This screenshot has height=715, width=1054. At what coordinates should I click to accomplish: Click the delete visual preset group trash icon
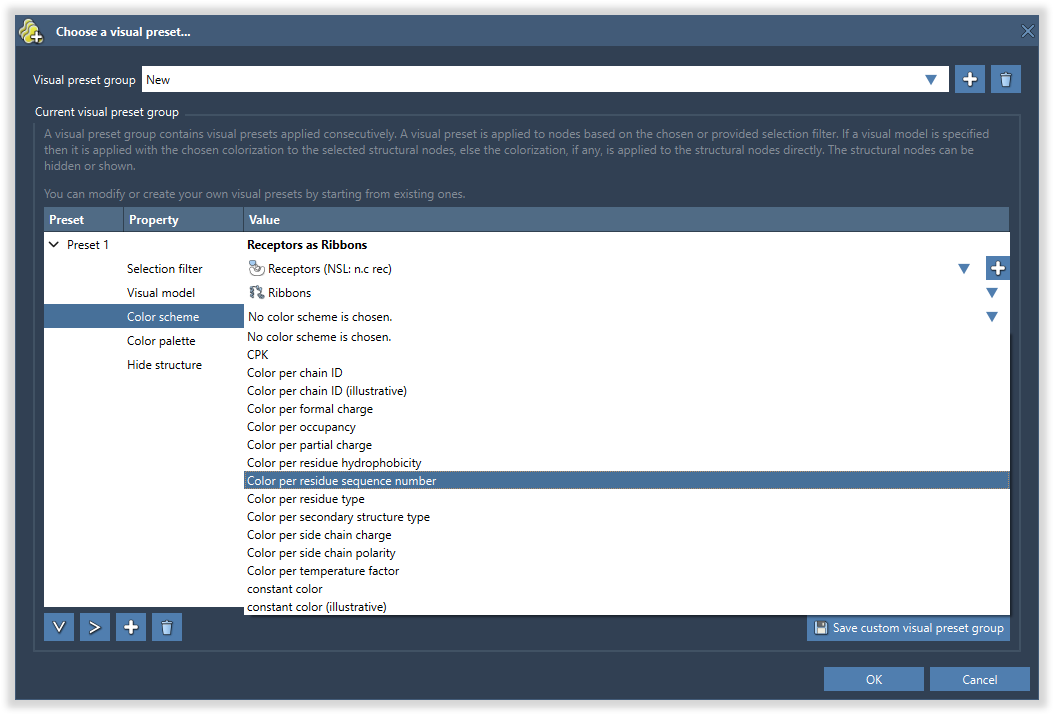pos(1005,80)
